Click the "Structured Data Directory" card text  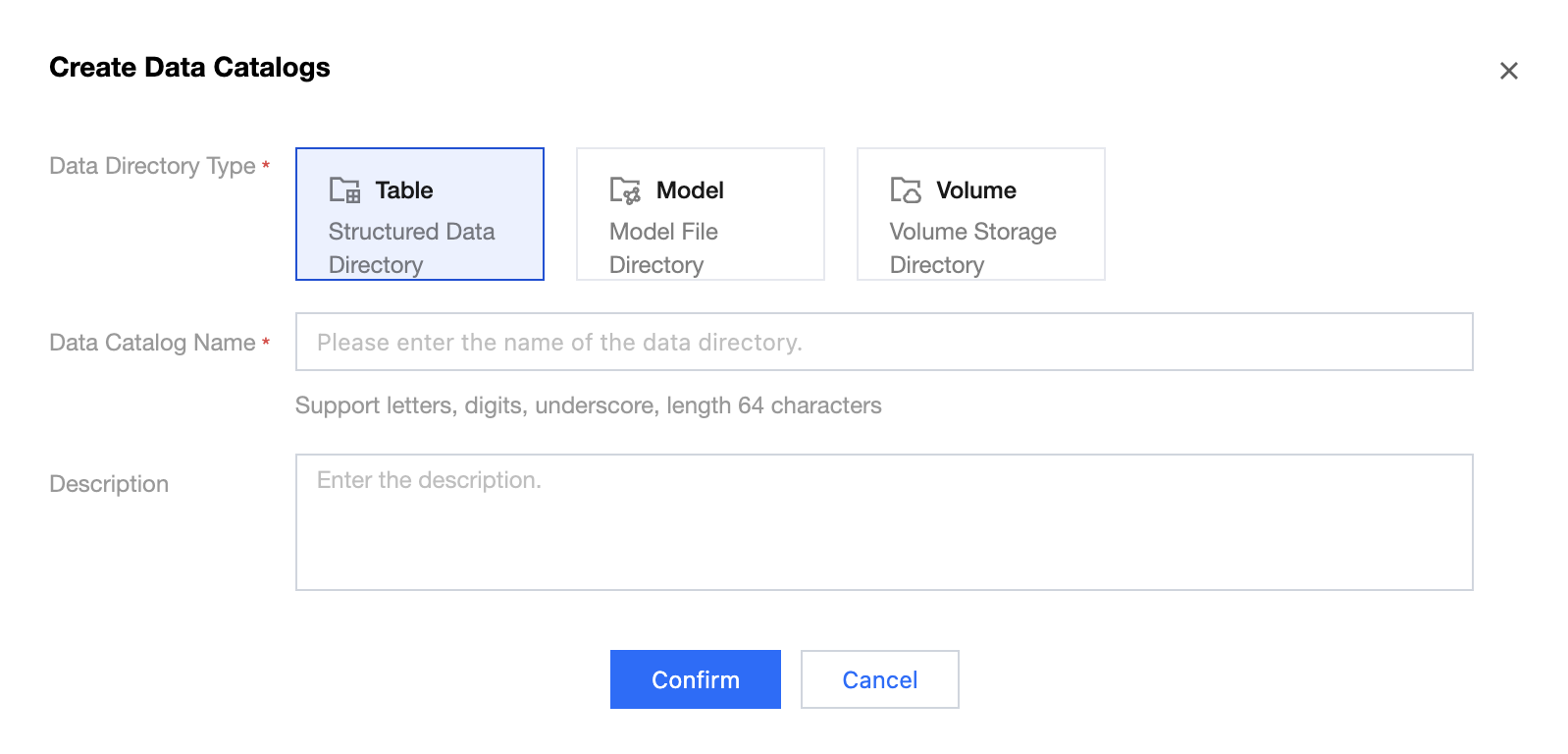(411, 247)
